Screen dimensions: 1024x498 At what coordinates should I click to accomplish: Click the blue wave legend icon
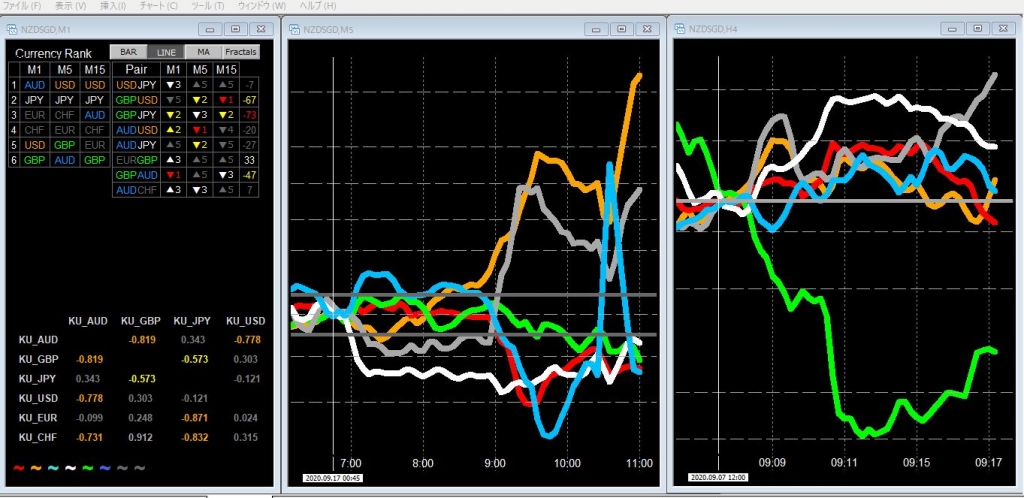coord(104,467)
